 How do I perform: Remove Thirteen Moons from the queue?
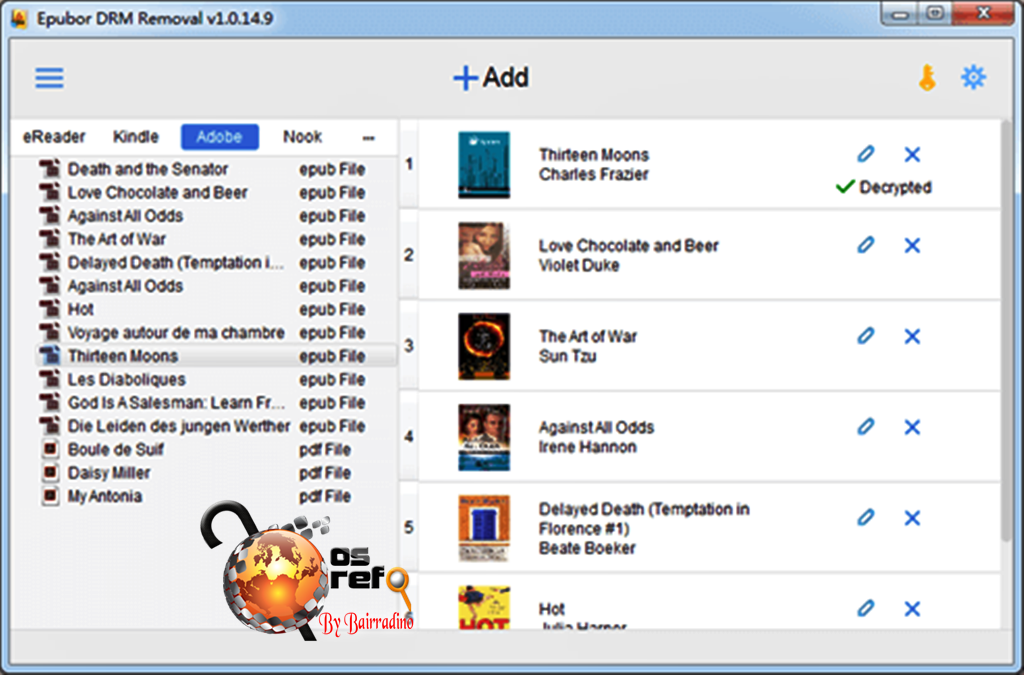pyautogui.click(x=912, y=155)
